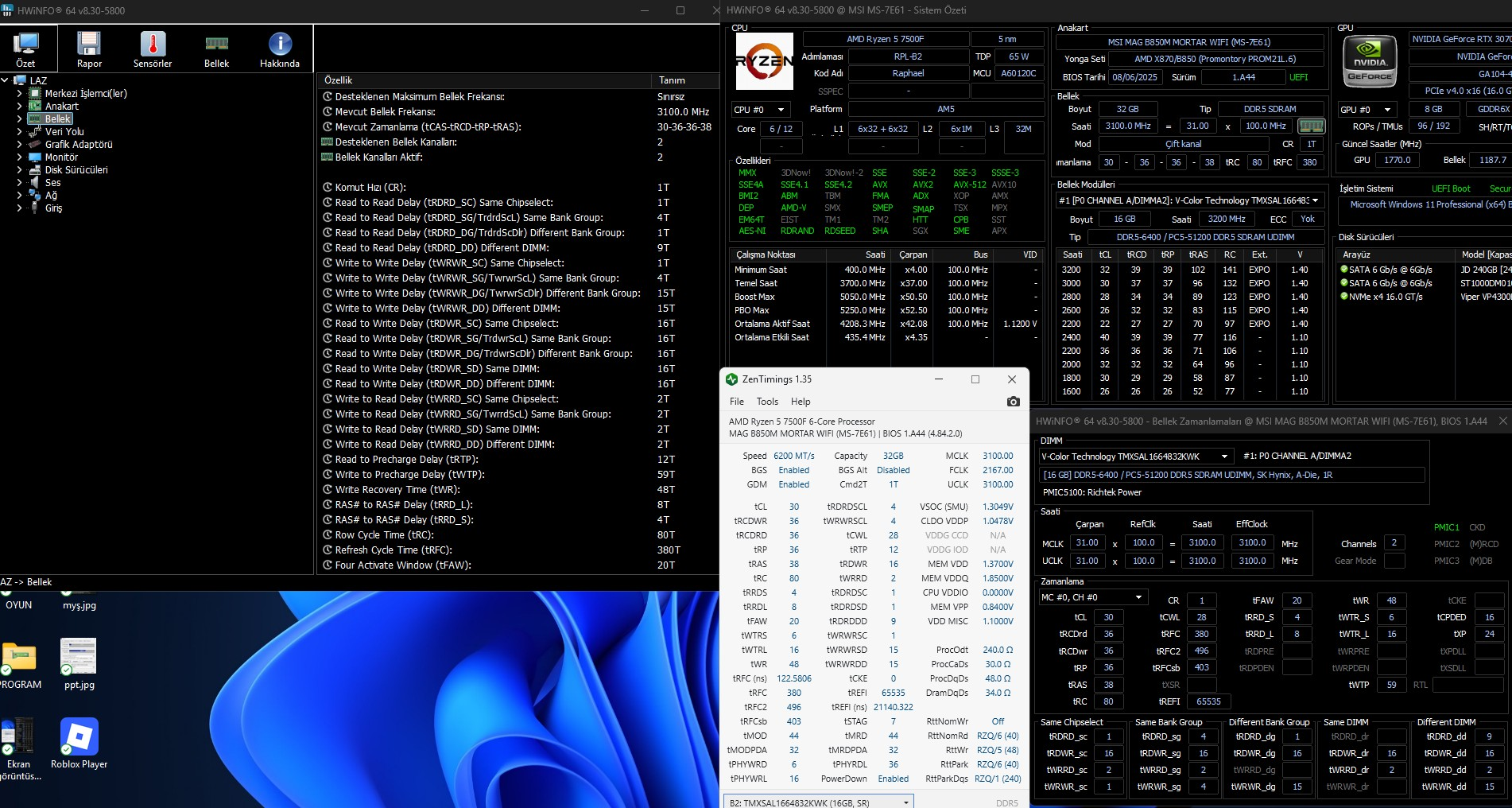1512x808 pixels.
Task: Open the memory module #1 P0 CHANNEL dropdown
Action: pyautogui.click(x=1189, y=200)
